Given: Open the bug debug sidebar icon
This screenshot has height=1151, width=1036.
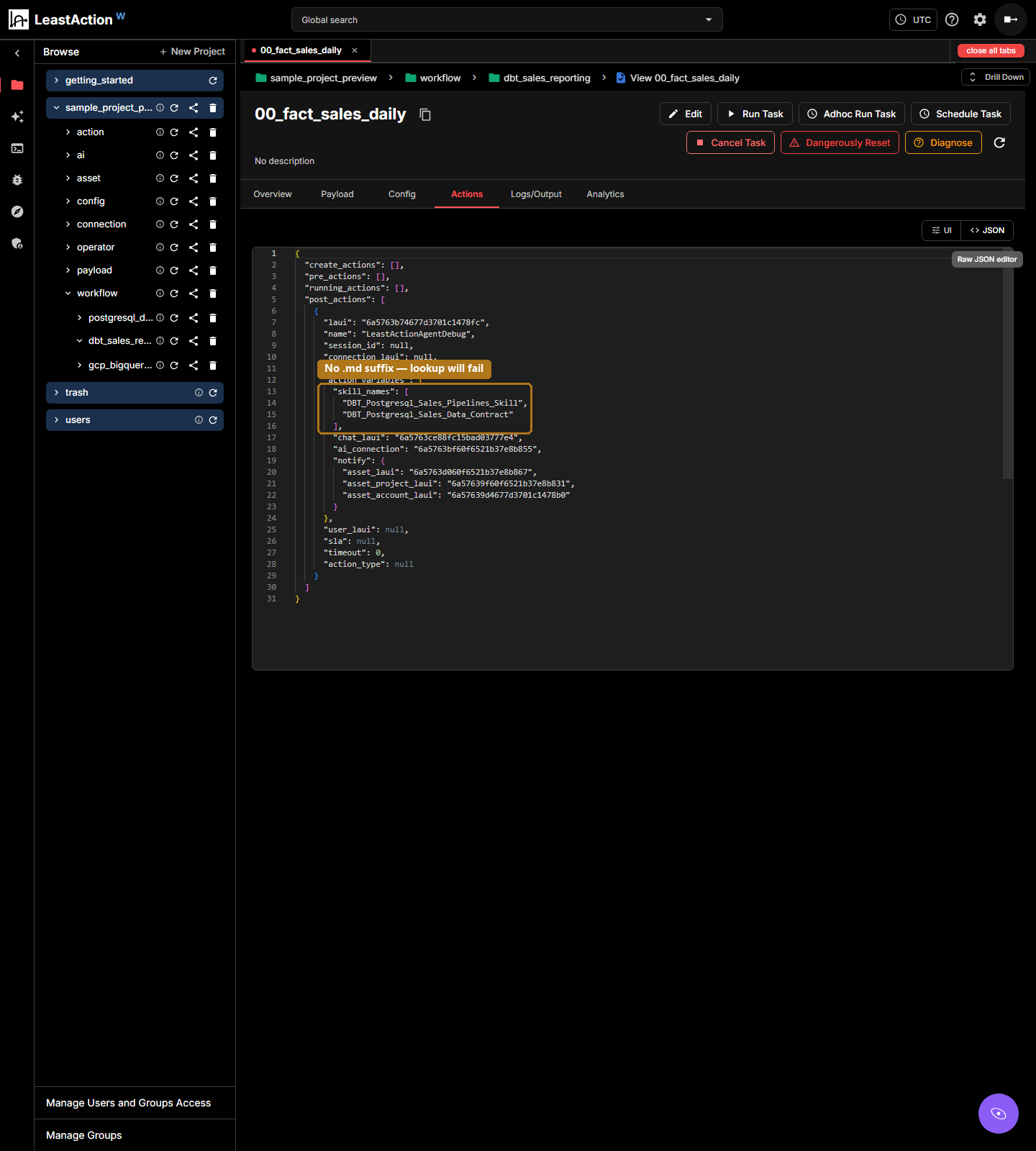Looking at the screenshot, I should (x=17, y=180).
